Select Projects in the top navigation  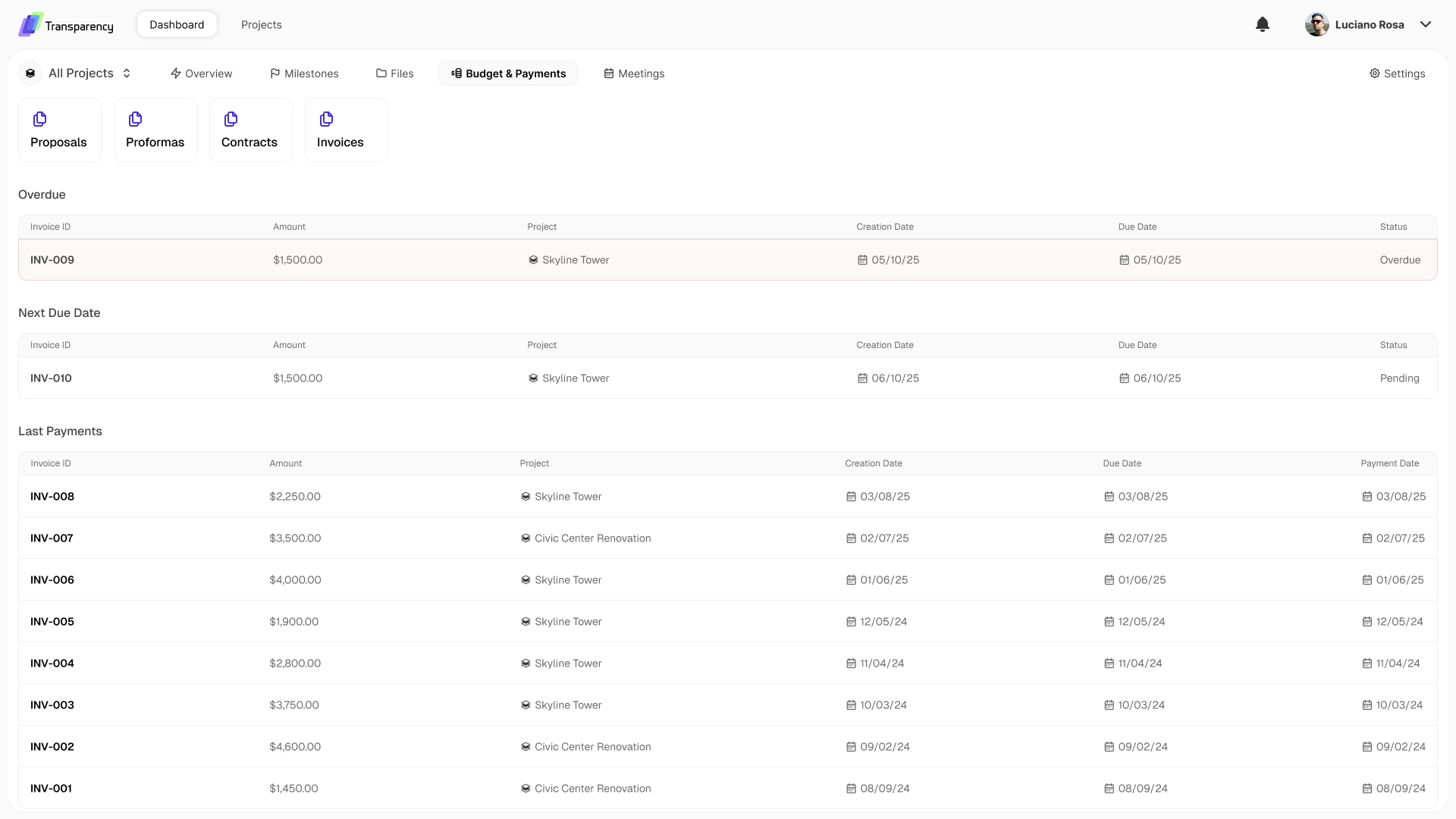tap(261, 24)
